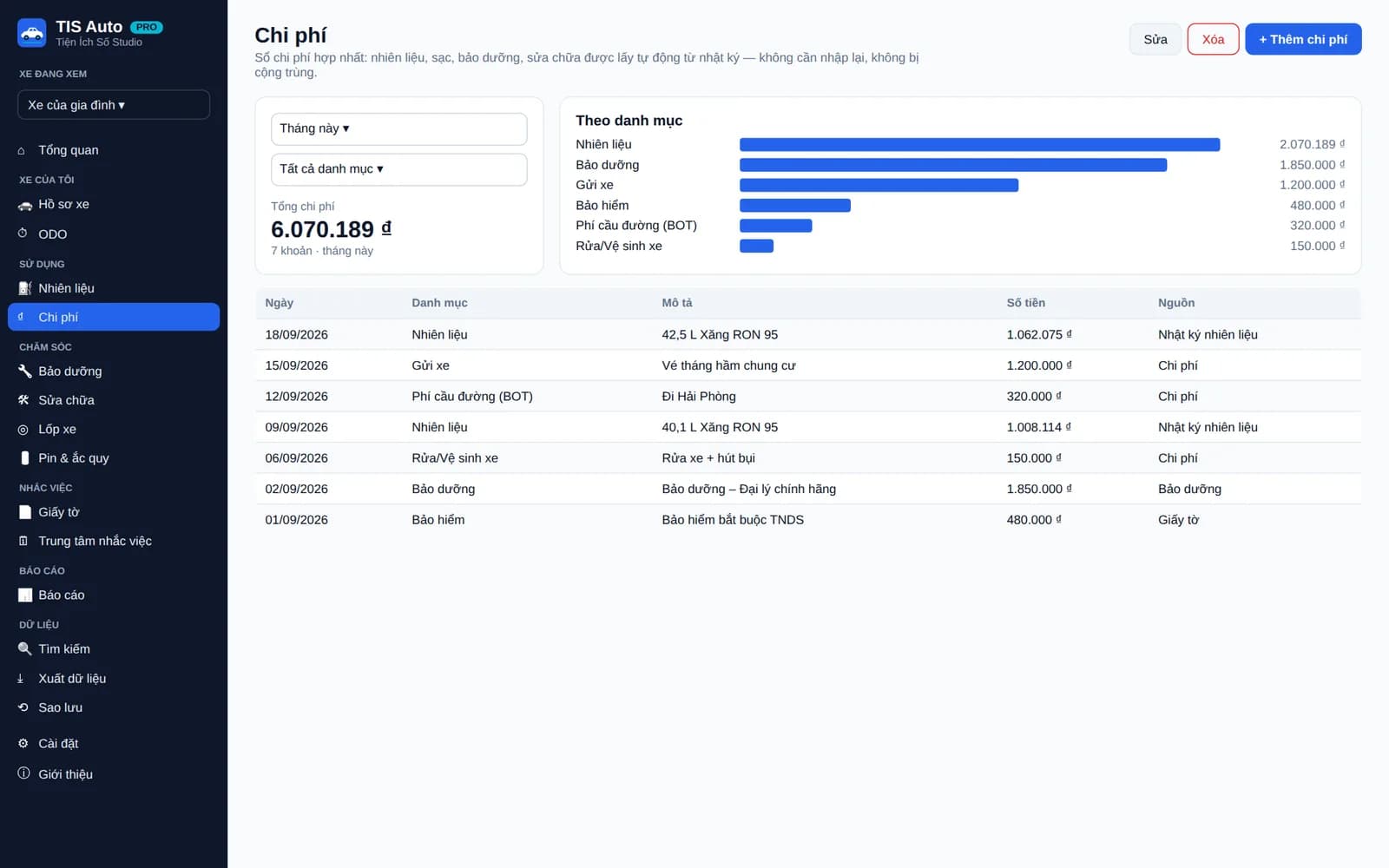Sort by the Ngày column header
Image resolution: width=1389 pixels, height=868 pixels.
(280, 303)
